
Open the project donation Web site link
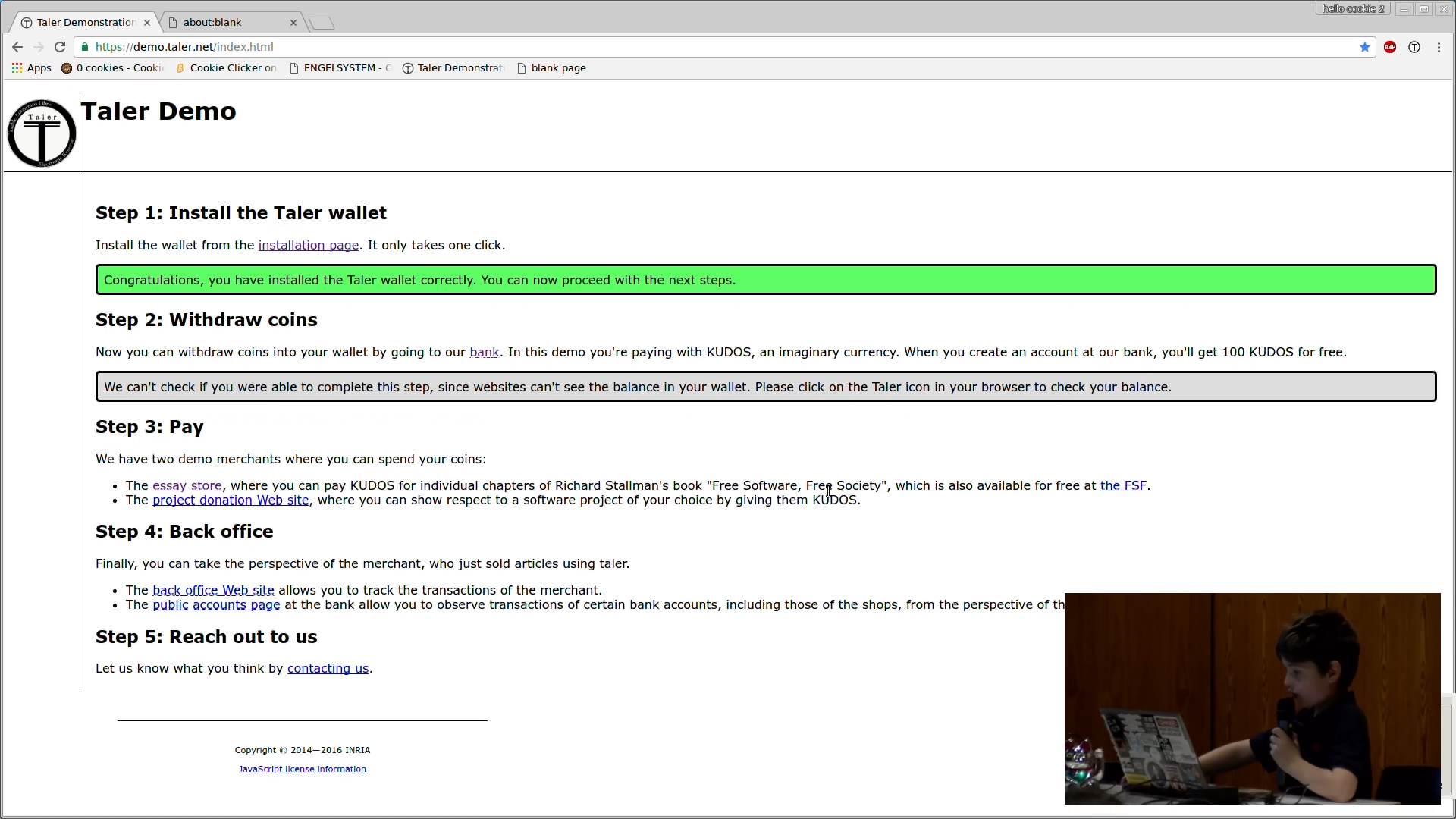click(x=231, y=500)
